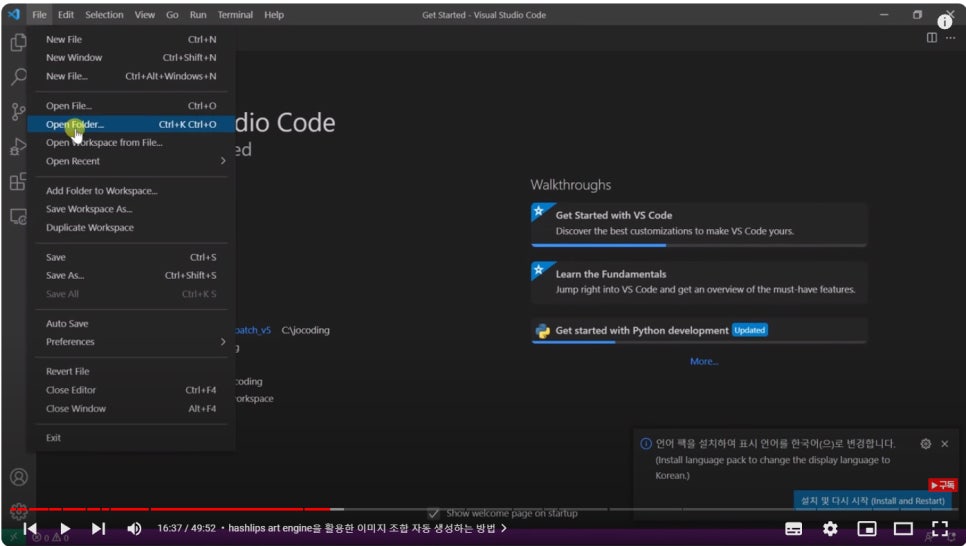Open the View menu
This screenshot has height=546, width=966.
pyautogui.click(x=145, y=15)
